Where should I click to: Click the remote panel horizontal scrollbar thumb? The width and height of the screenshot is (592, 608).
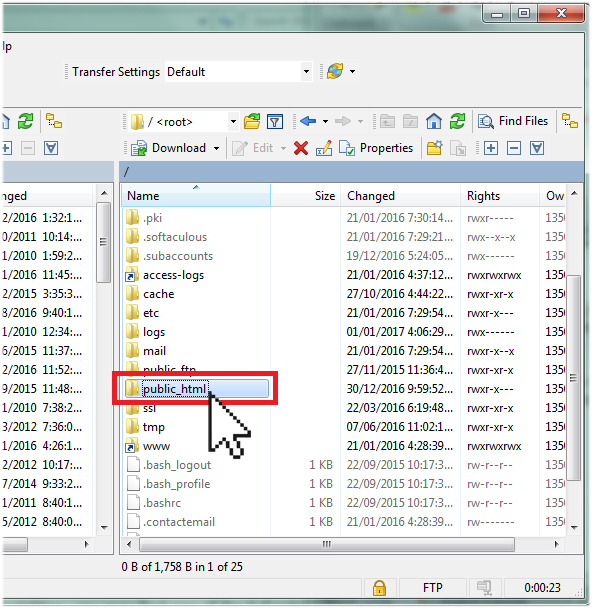327,544
